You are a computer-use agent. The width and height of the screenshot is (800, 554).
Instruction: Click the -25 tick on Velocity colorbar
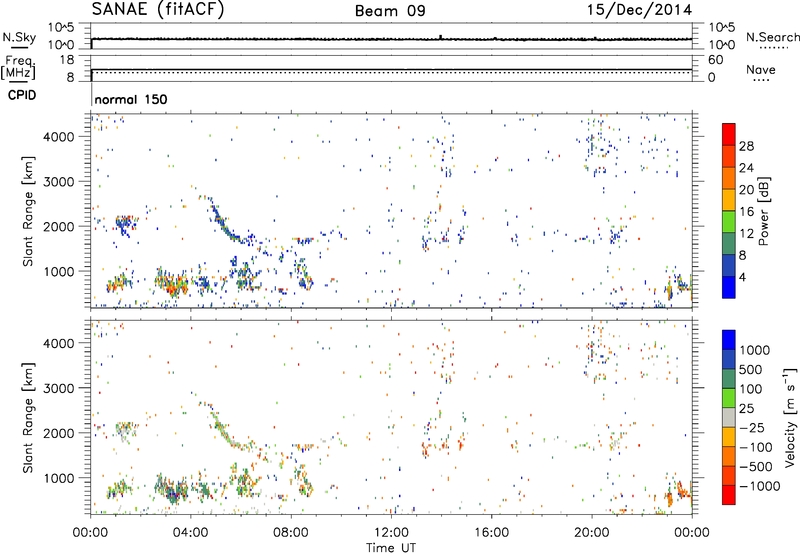tap(752, 427)
